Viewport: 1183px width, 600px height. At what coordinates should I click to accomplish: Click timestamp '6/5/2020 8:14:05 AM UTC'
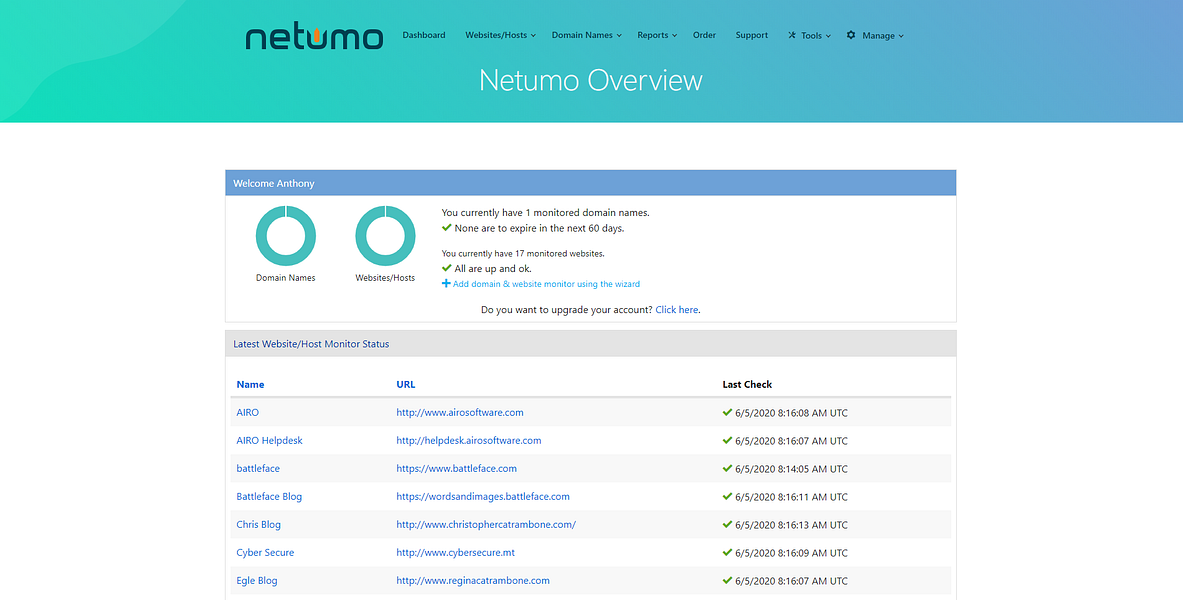pos(791,469)
